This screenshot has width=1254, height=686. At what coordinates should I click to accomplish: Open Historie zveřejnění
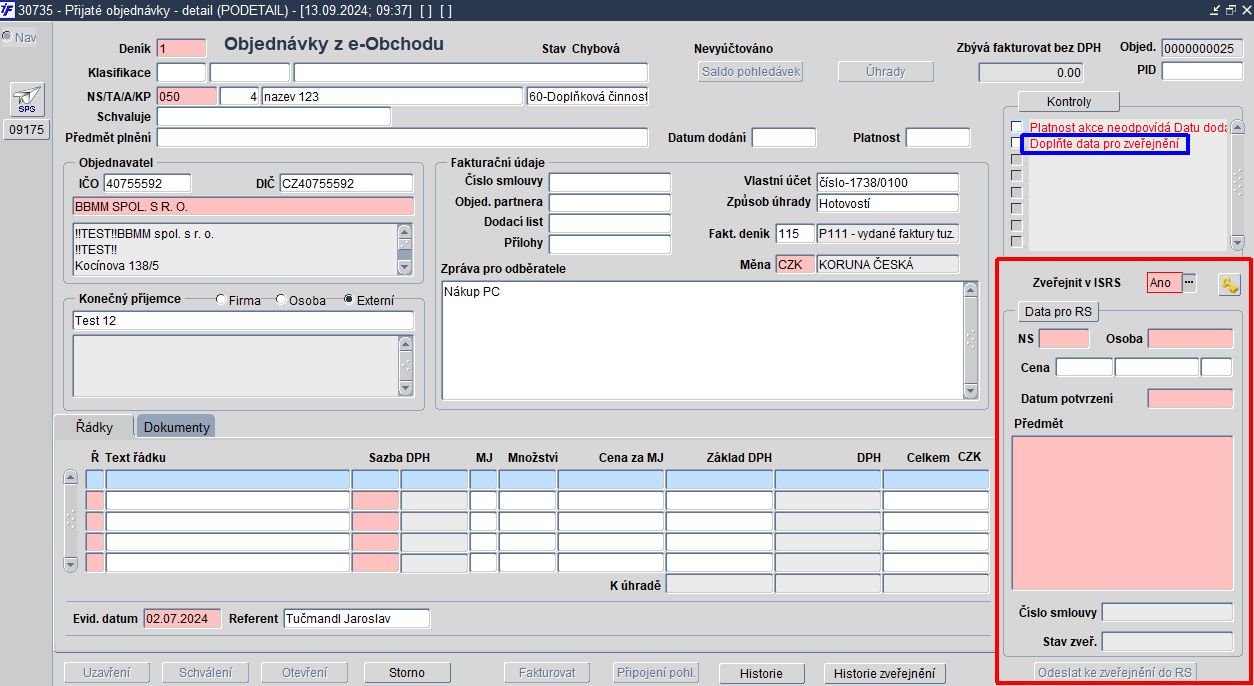[x=884, y=673]
